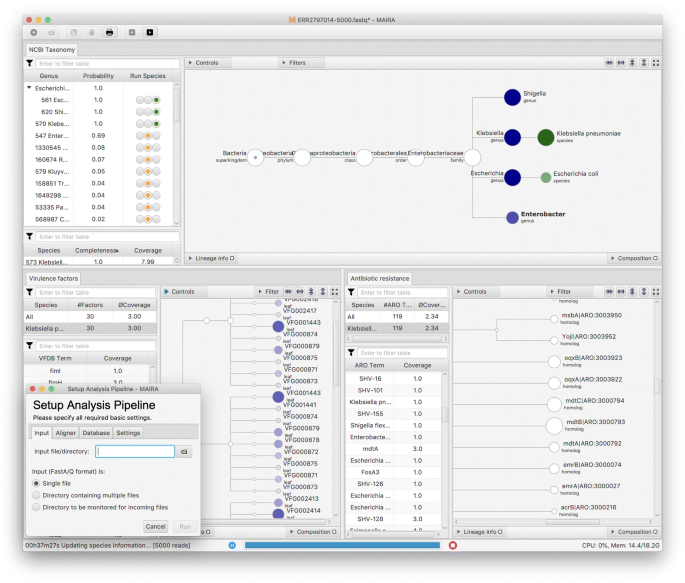Open the Database tab in setup dialog
Image resolution: width=685 pixels, height=583 pixels.
(x=96, y=433)
